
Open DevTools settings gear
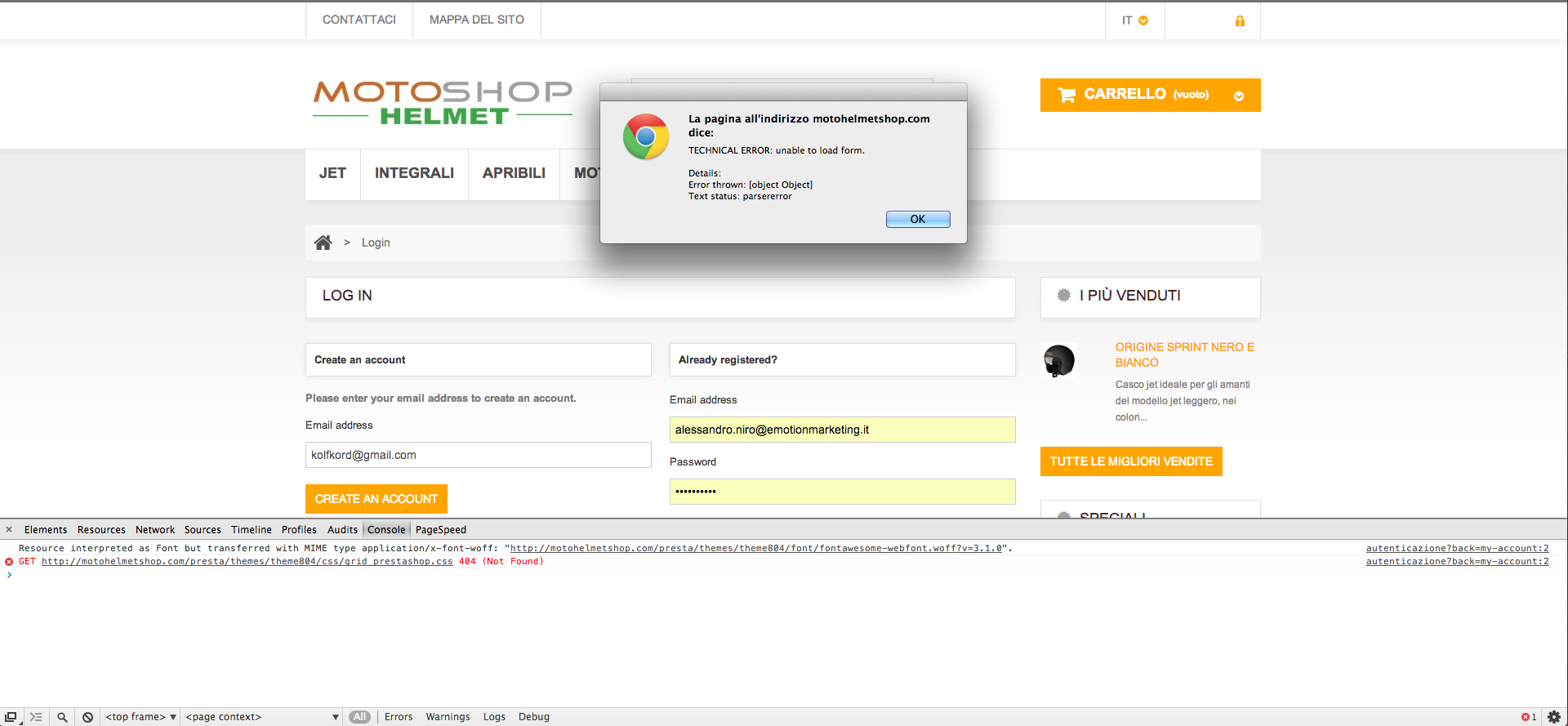1554,717
